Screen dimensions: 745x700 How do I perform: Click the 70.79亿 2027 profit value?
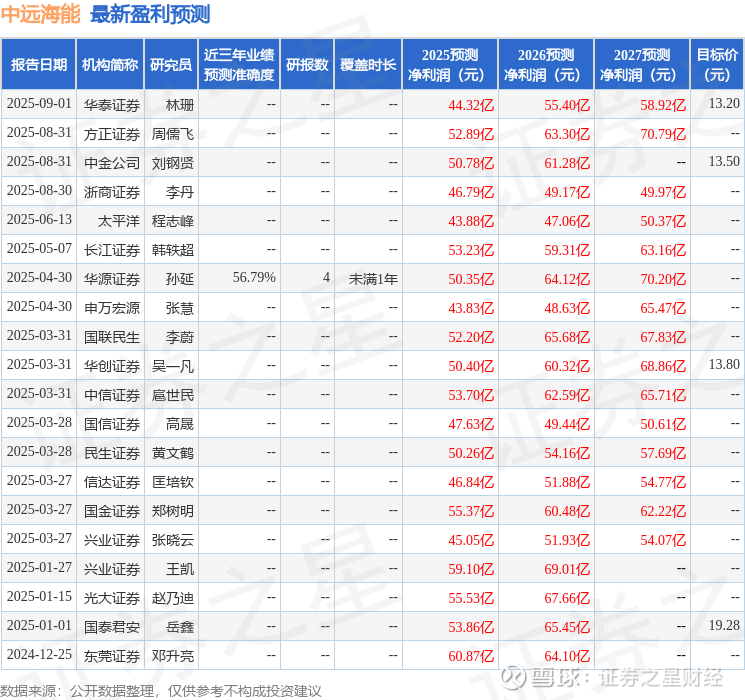663,134
